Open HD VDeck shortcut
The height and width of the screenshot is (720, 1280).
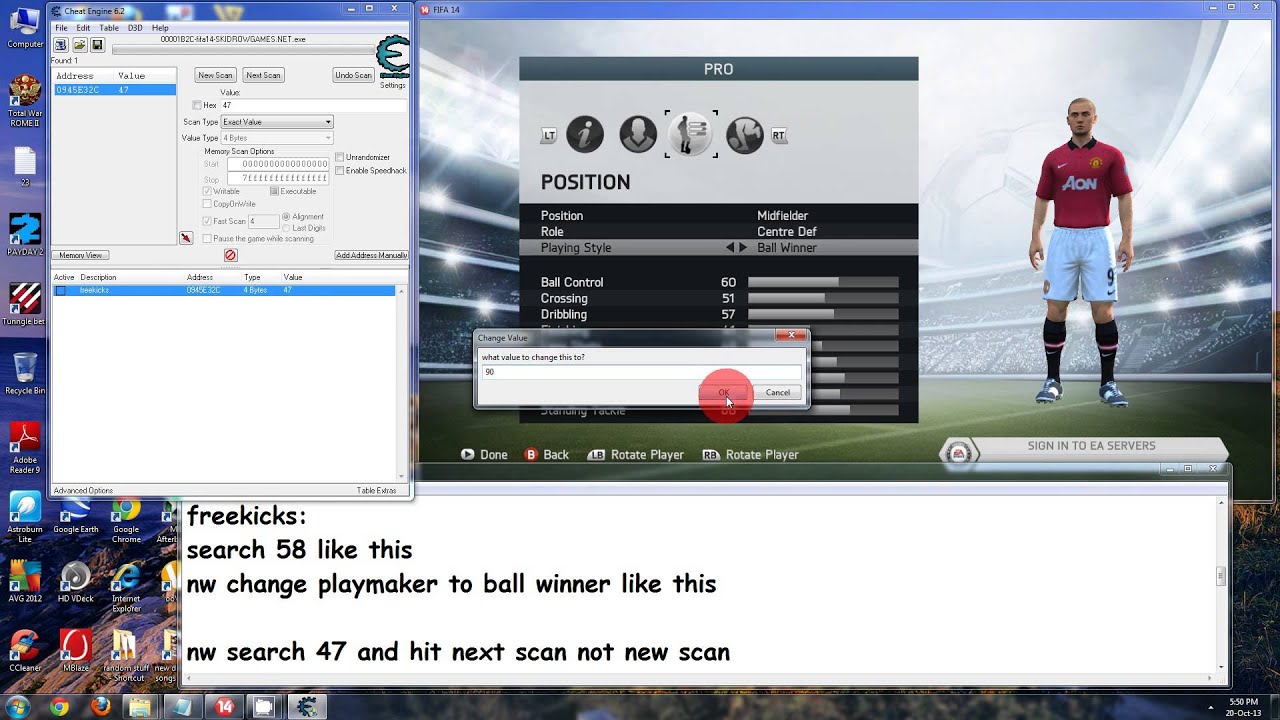[76, 583]
